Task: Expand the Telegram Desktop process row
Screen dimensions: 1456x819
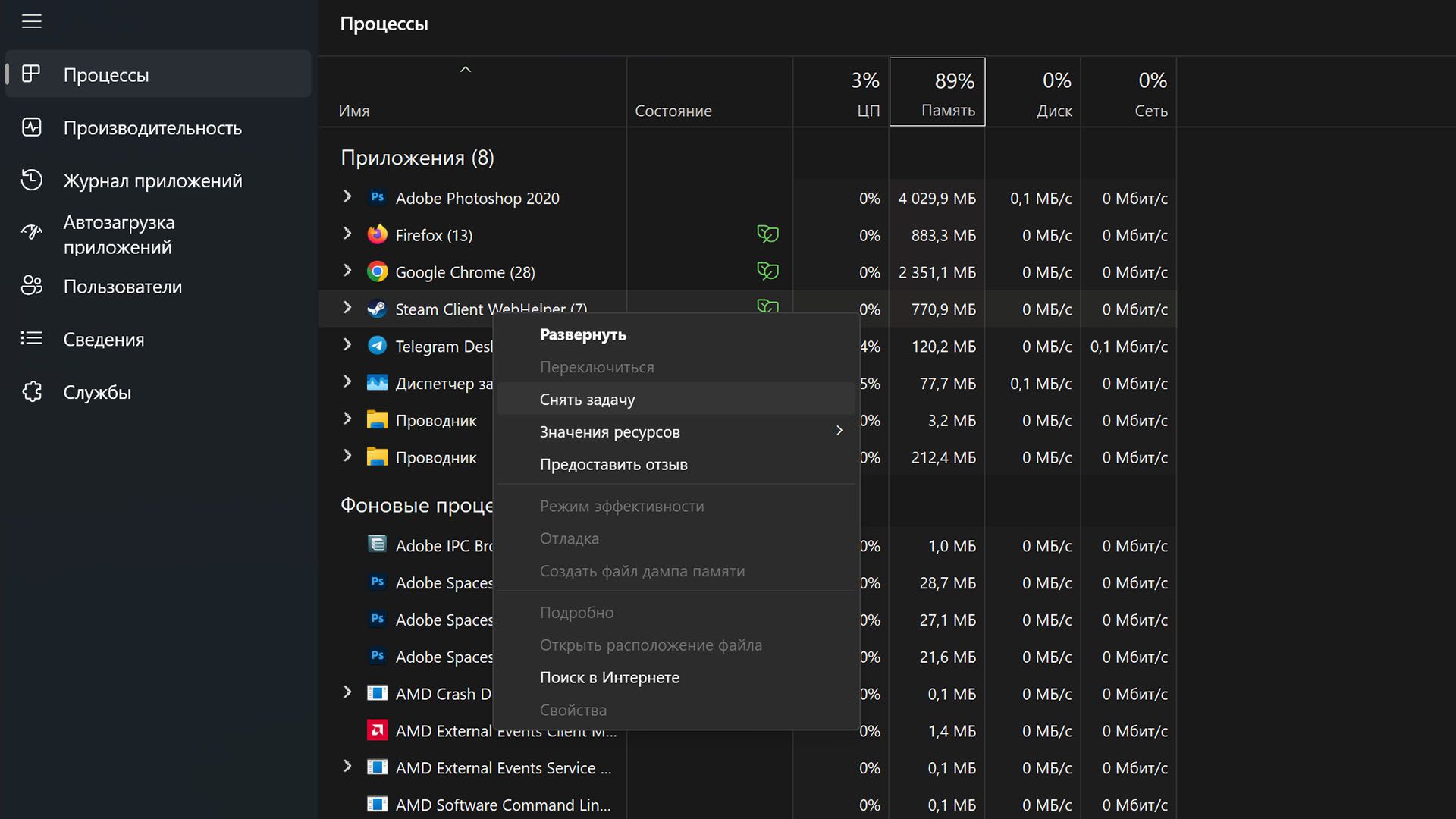Action: 347,345
